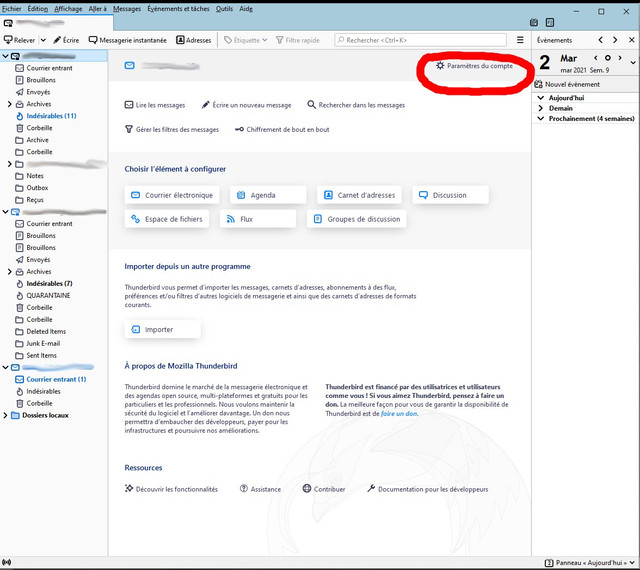Open Écrire compose message pencil icon
Screen dimensions: 640x570
[57, 40]
